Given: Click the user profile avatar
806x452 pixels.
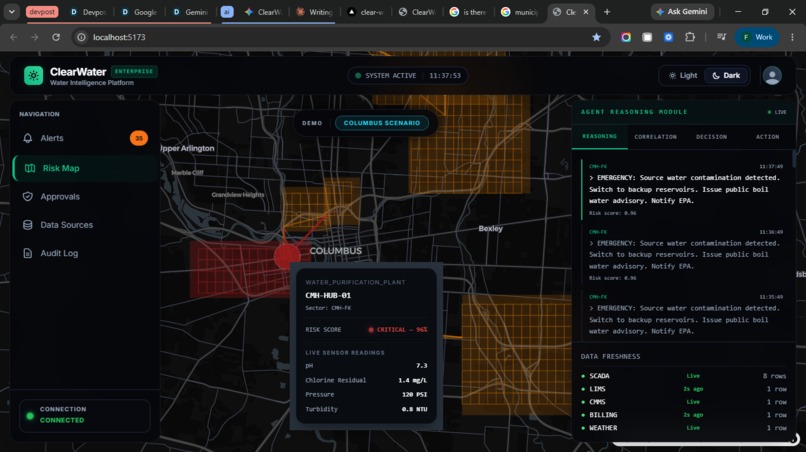Looking at the screenshot, I should coord(772,76).
